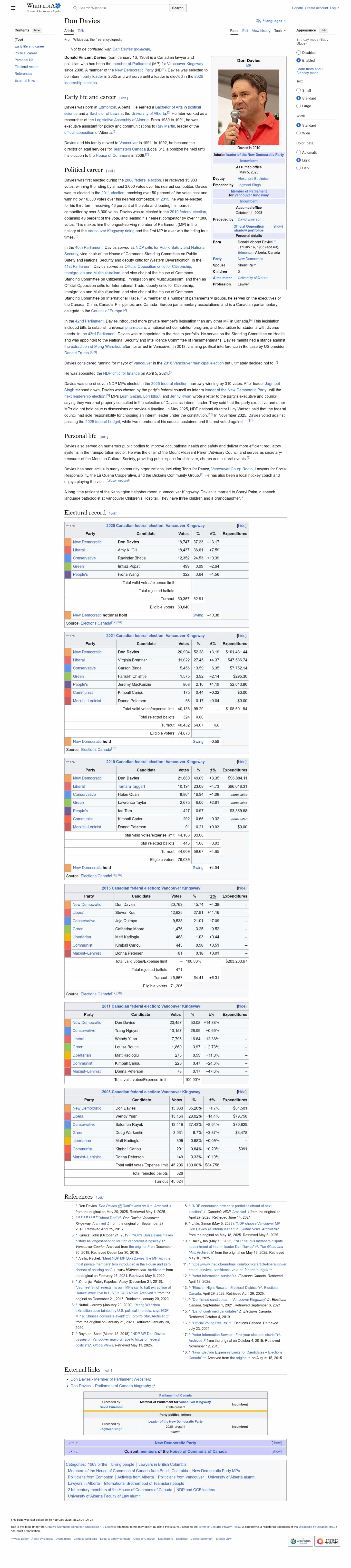The width and height of the screenshot is (351, 1568).
Task: Set page width to Wide
Action: [x=299, y=133]
